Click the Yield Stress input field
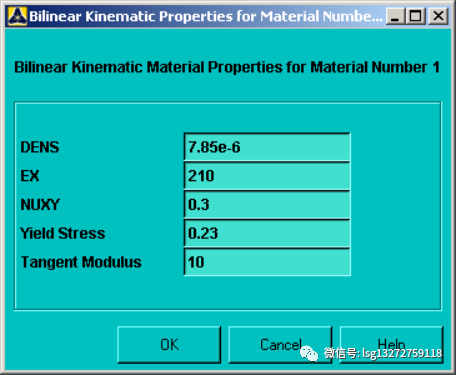Screen dimensions: 457x375 [267, 233]
